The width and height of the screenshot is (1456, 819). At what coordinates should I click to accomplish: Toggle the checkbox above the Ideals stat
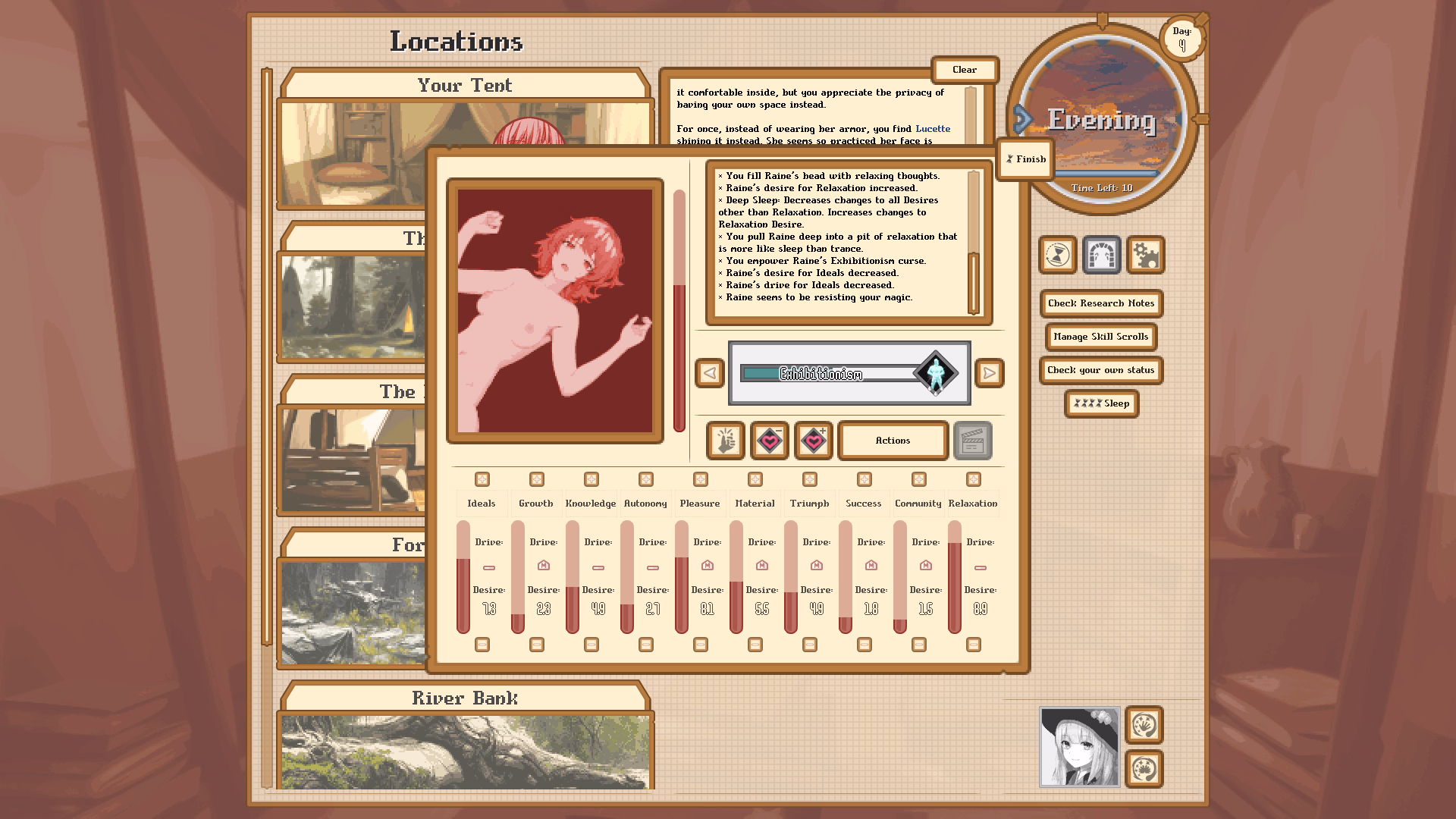[x=482, y=479]
